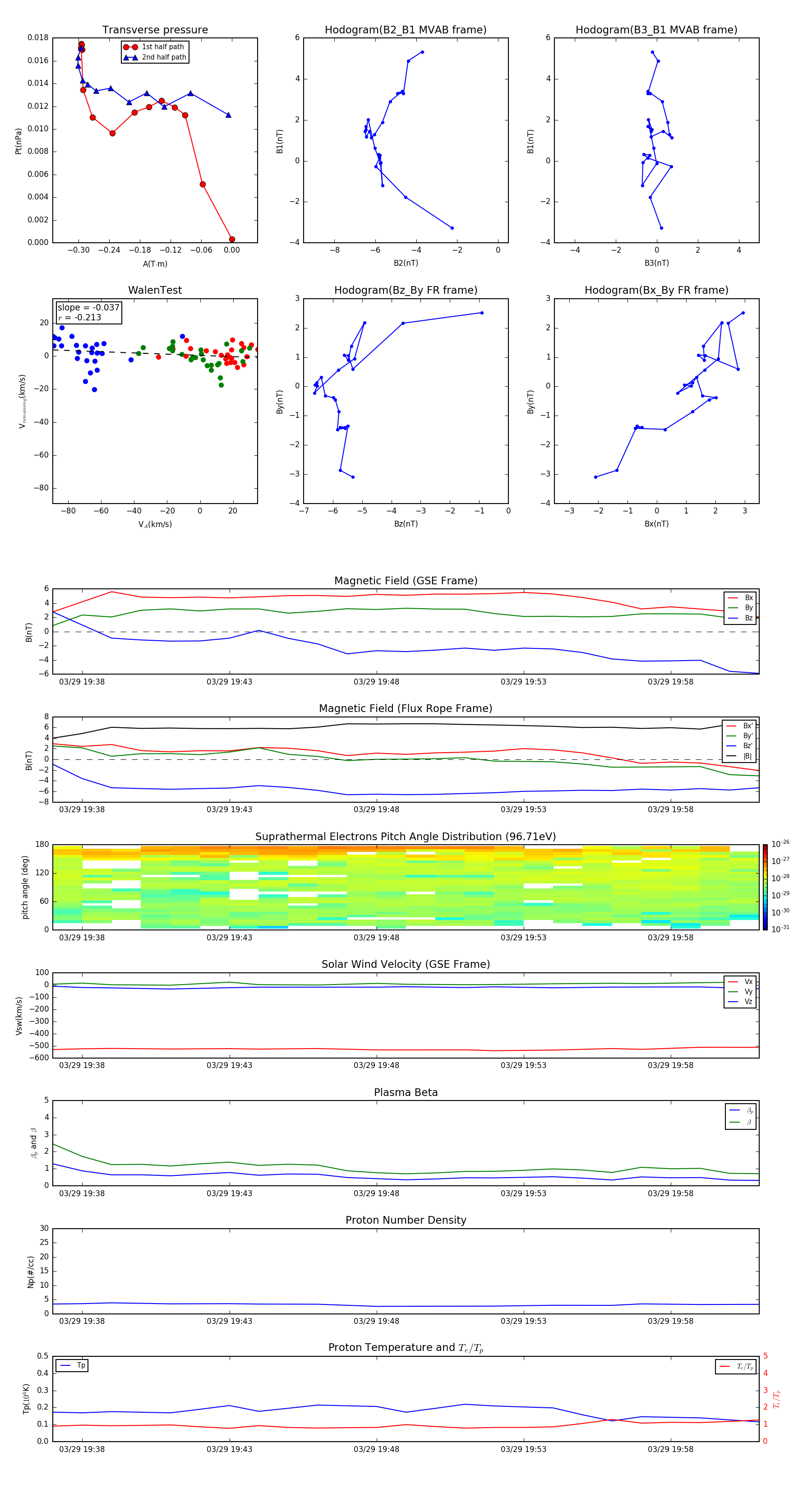Click the 'By' legend entry in GSE magnetic field plot
Image resolution: width=812 pixels, height=1489 pixels.
coord(740,607)
